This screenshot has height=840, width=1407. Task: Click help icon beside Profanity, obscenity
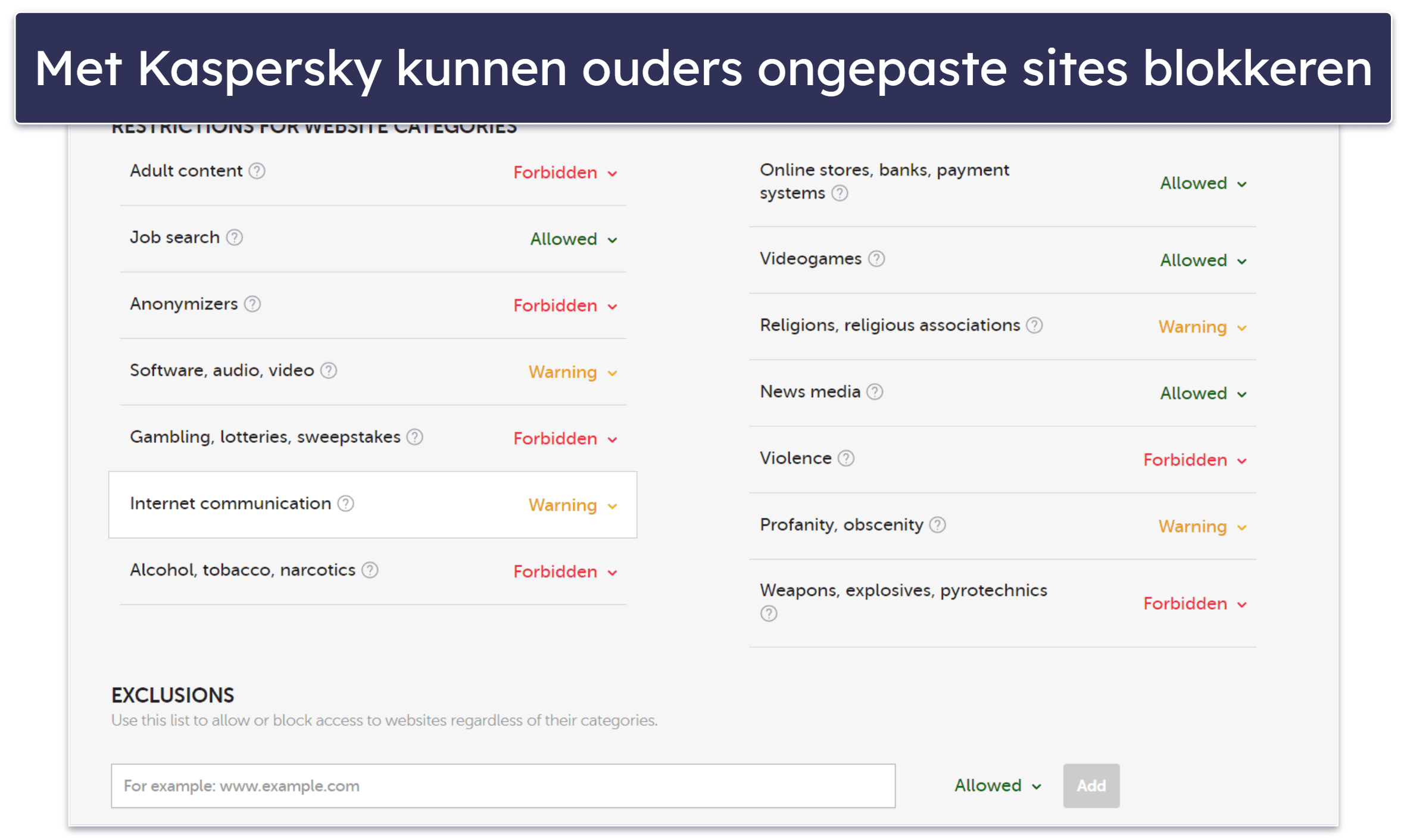click(x=938, y=525)
